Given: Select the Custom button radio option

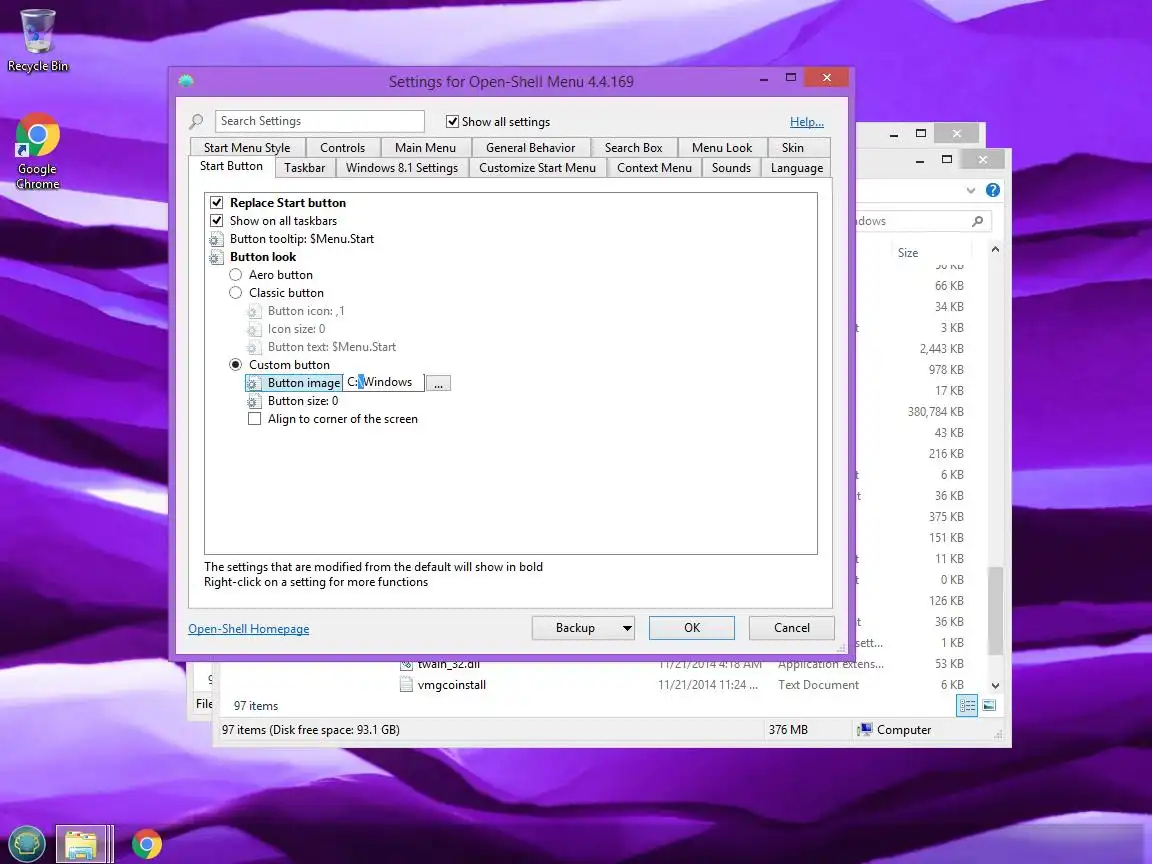Looking at the screenshot, I should coord(235,365).
